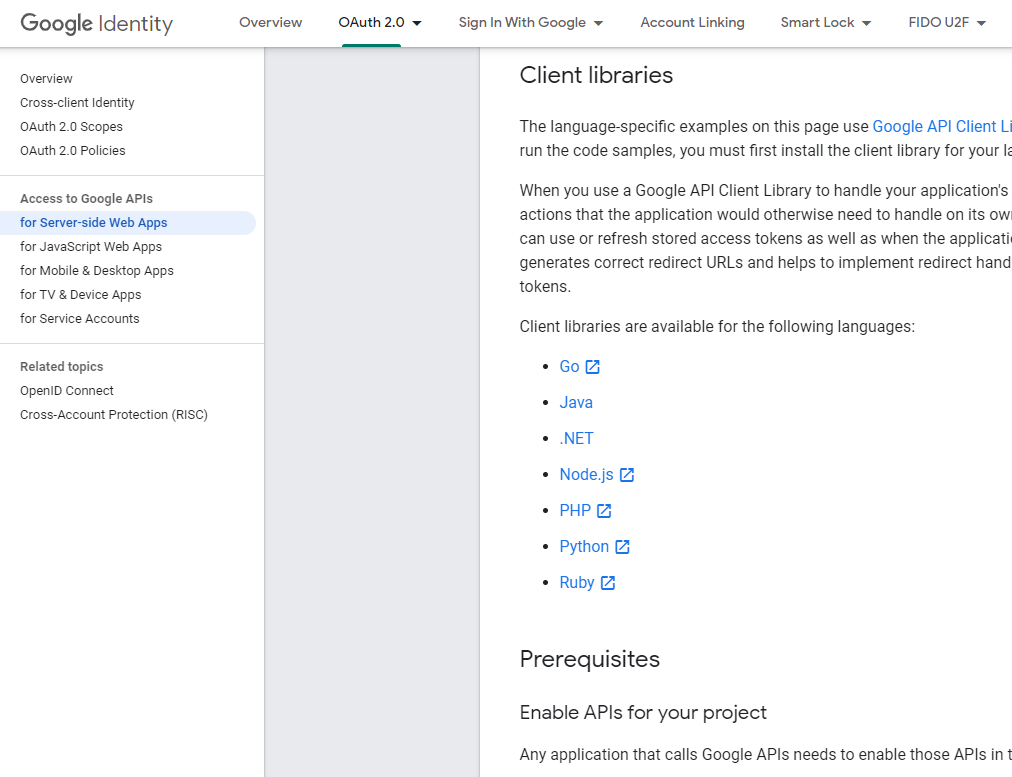Expand the Sign In With Google dropdown arrow

coord(598,23)
